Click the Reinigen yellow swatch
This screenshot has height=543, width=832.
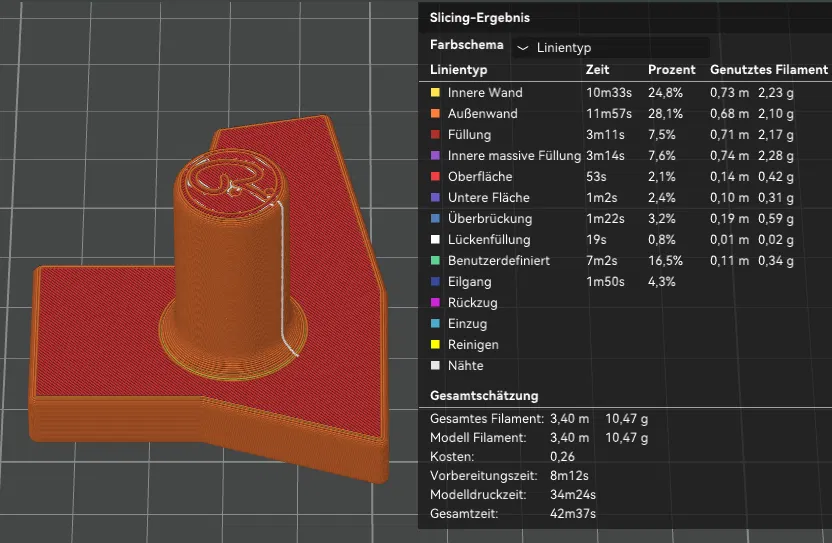pyautogui.click(x=435, y=344)
